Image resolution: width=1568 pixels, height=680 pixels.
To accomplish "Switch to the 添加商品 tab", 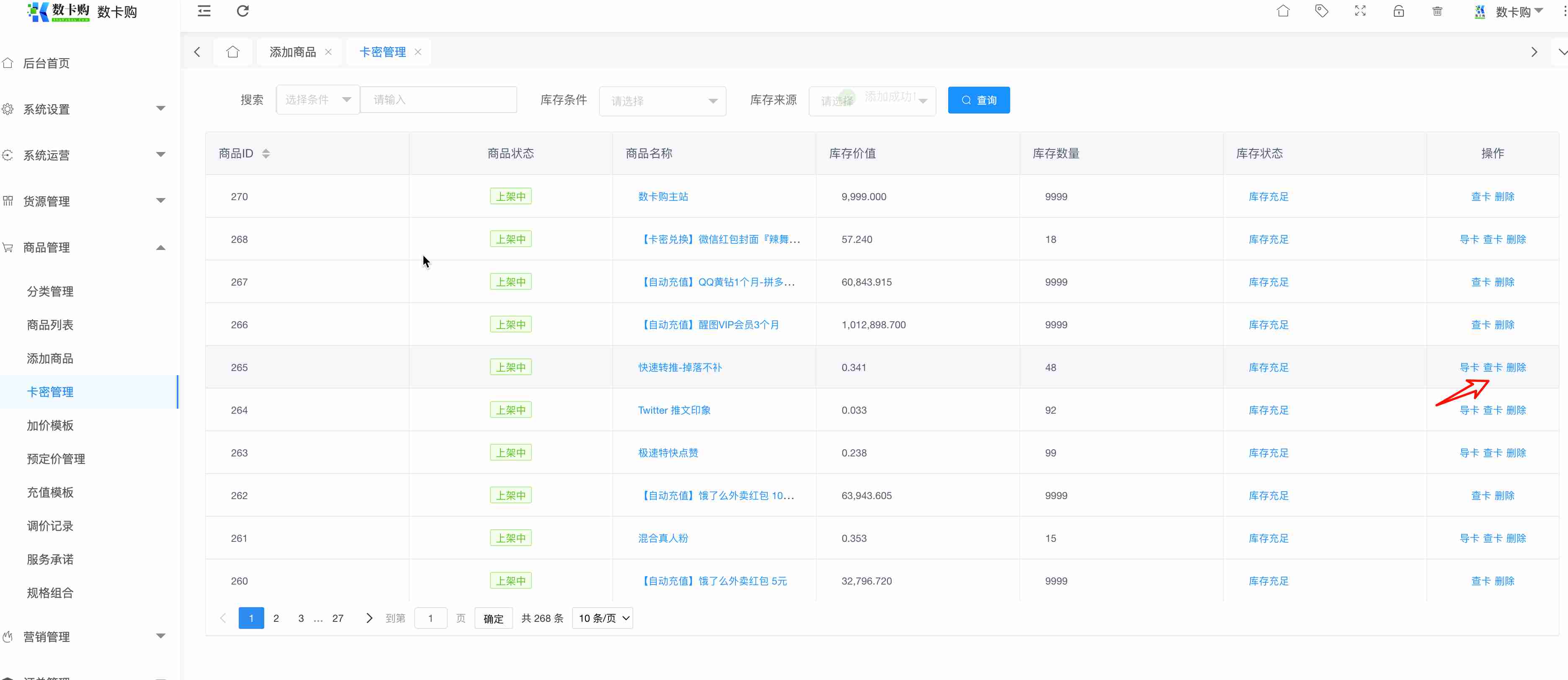I will tap(293, 52).
